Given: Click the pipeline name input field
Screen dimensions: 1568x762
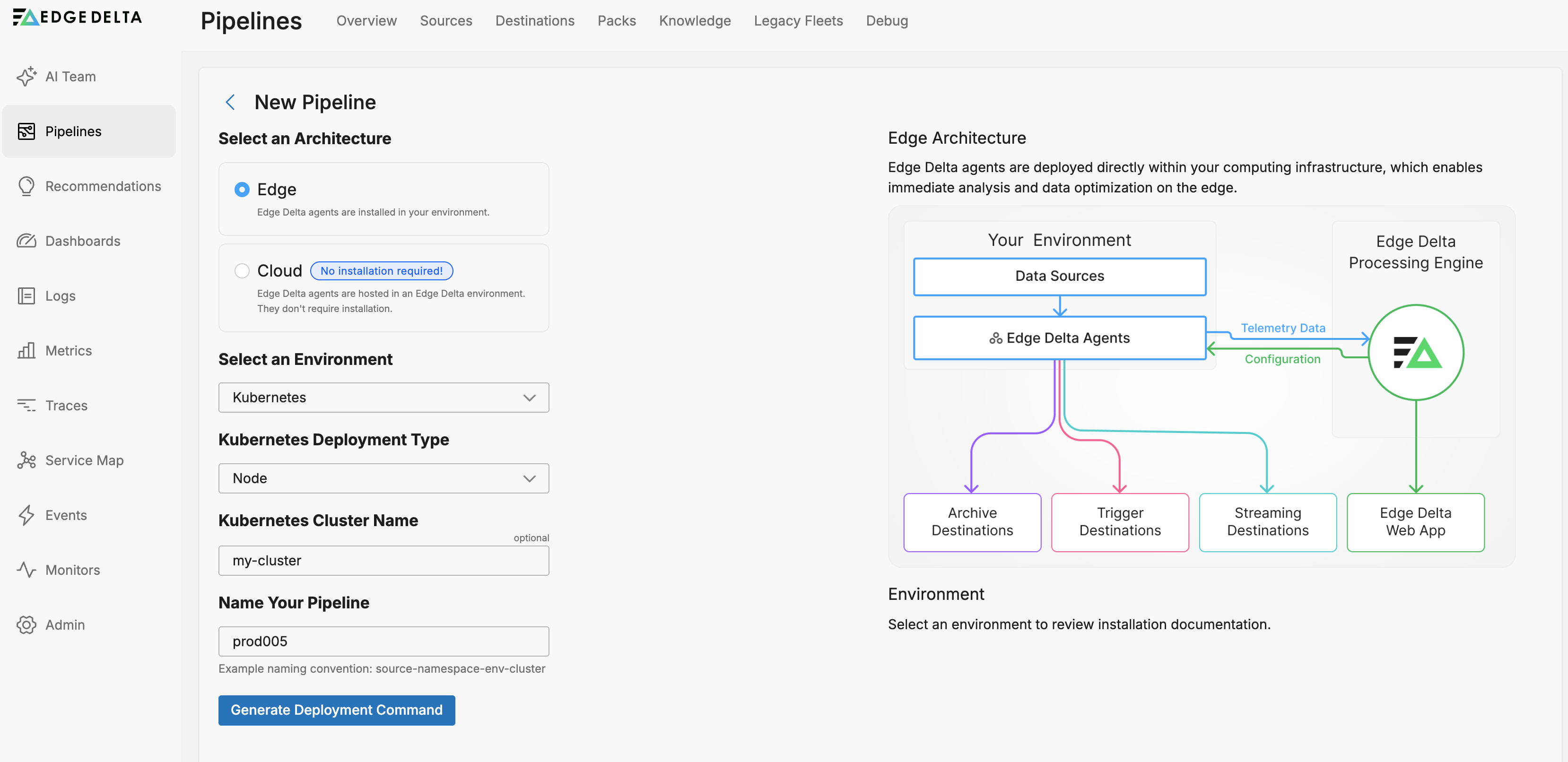Looking at the screenshot, I should 383,641.
